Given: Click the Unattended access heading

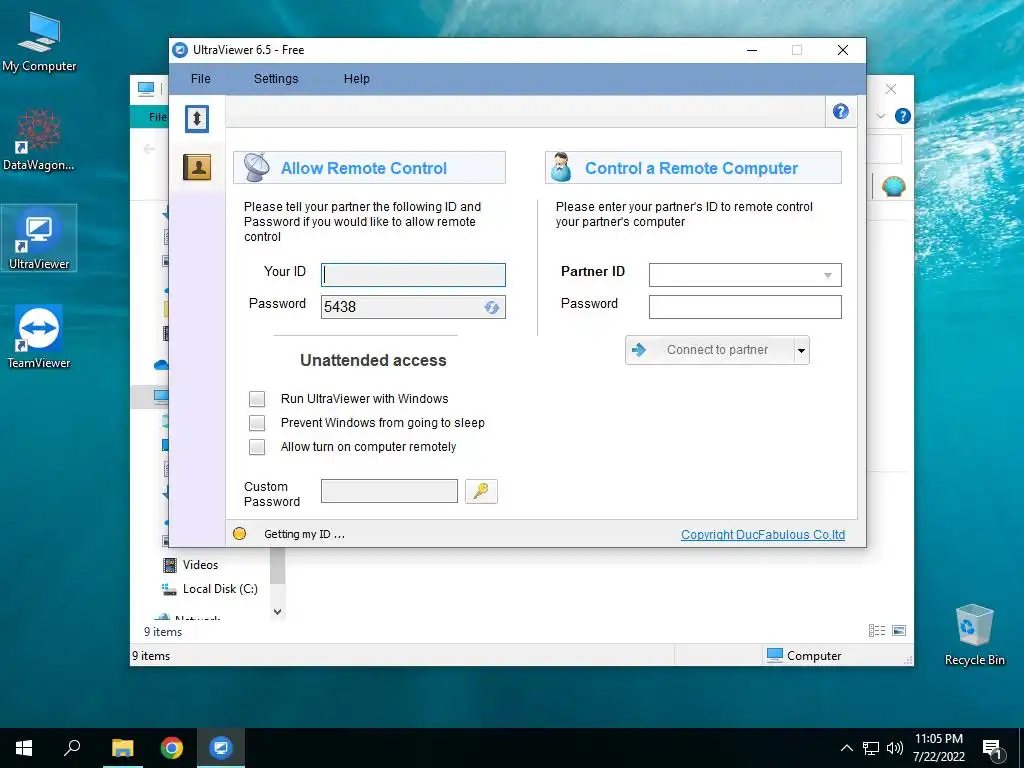Looking at the screenshot, I should [x=373, y=360].
